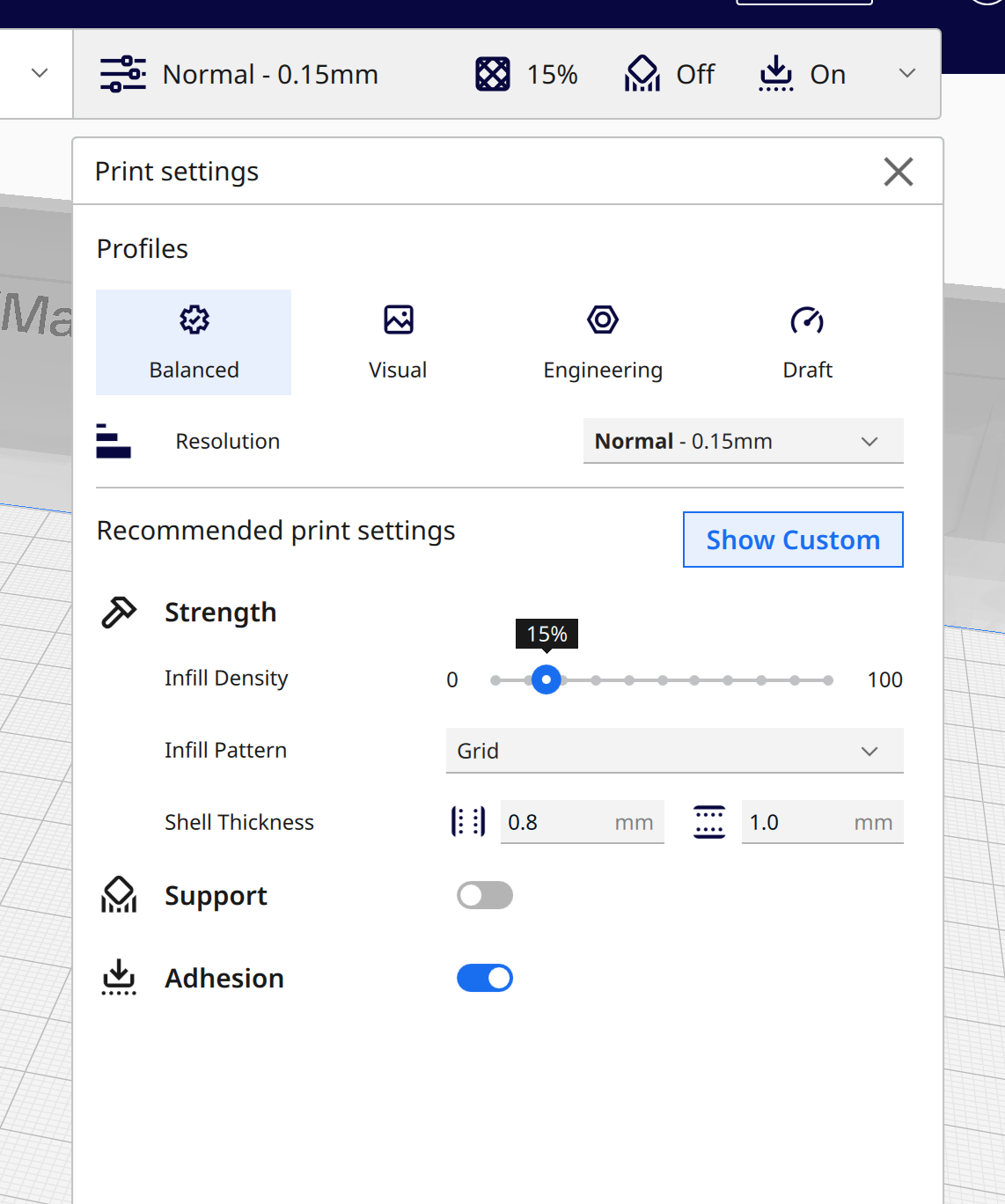Image resolution: width=1005 pixels, height=1204 pixels.
Task: Select the Visual profile
Action: click(398, 342)
